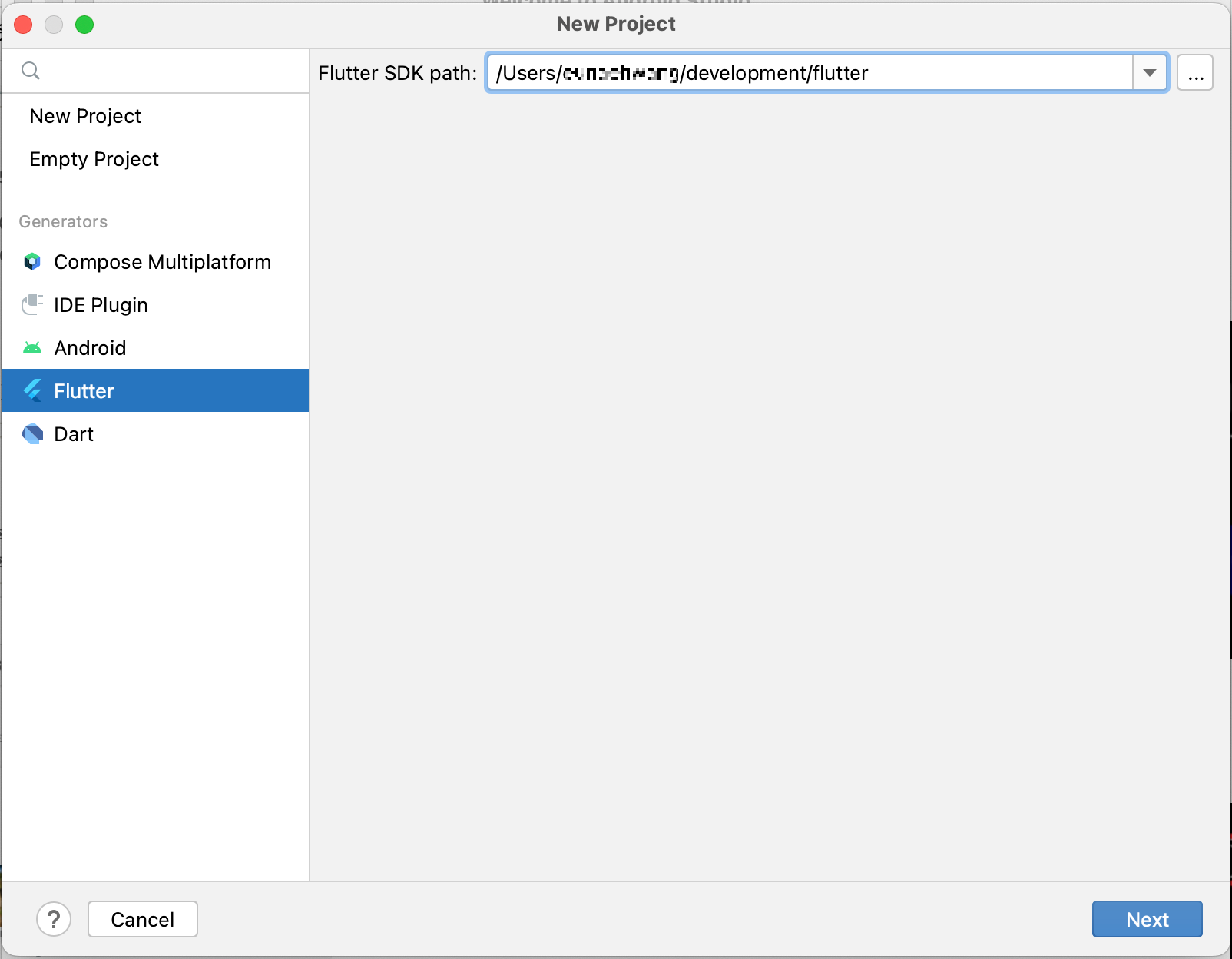Viewport: 1232px width, 959px height.
Task: Click into the Flutter SDK path field
Action: (810, 73)
